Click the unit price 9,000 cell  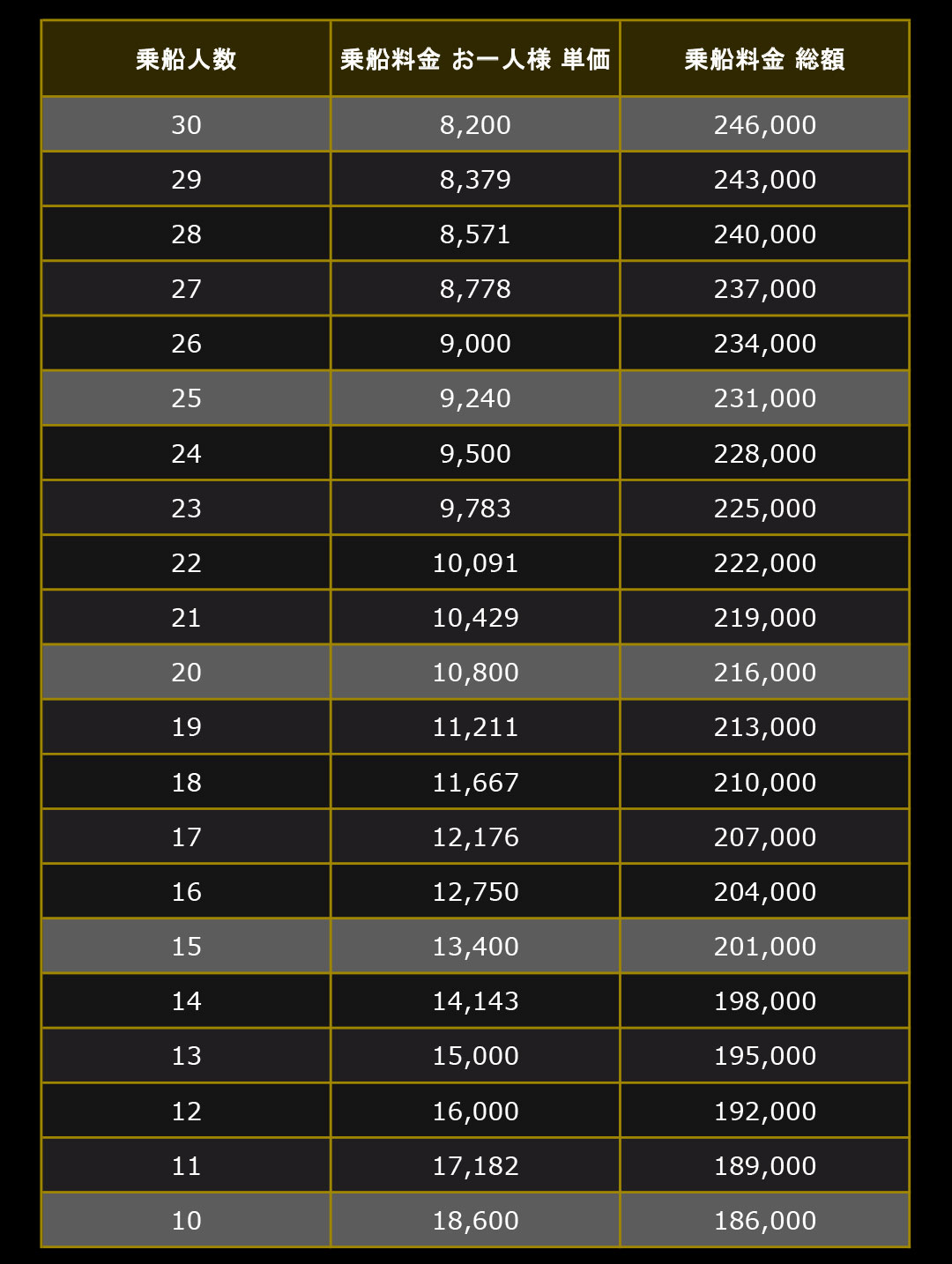(x=475, y=343)
